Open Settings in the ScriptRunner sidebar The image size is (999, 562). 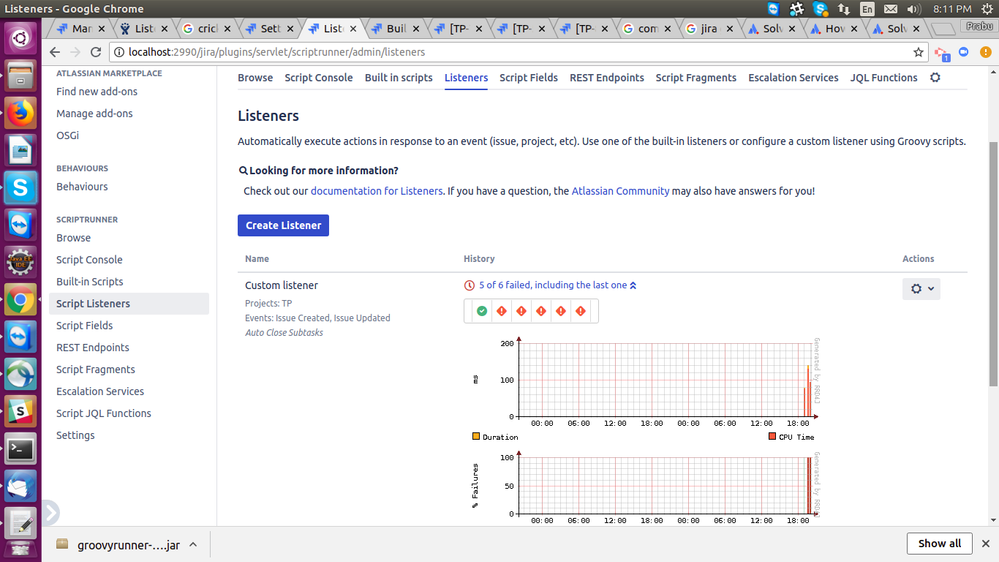[75, 435]
